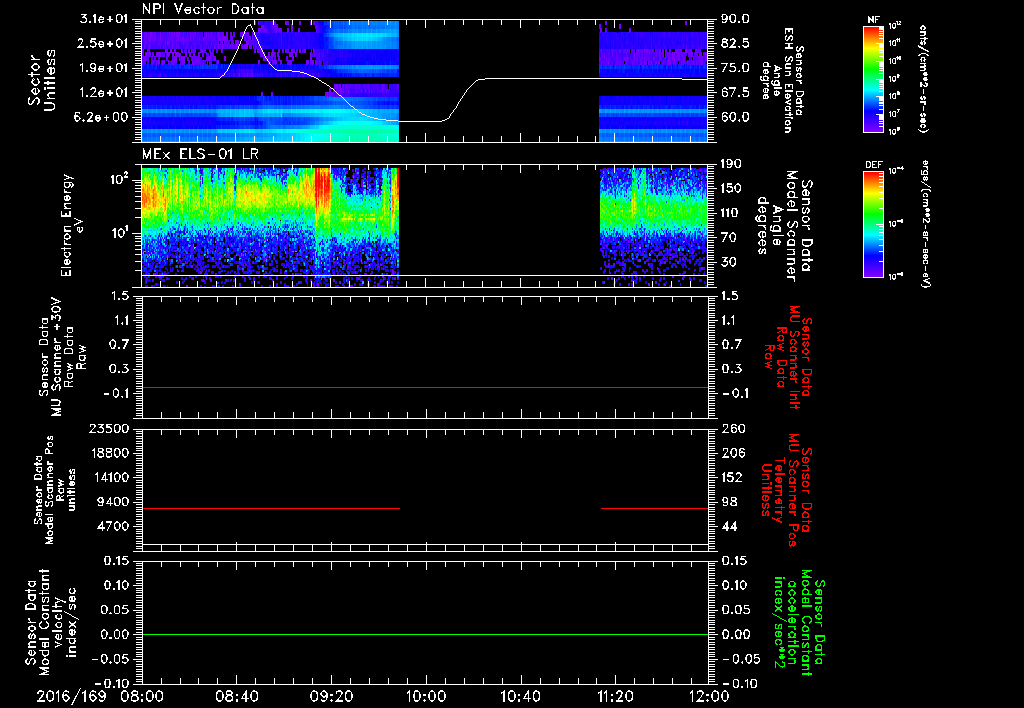This screenshot has width=1024, height=708.
Task: Click the white sun elevation curve peak
Action: click(249, 25)
